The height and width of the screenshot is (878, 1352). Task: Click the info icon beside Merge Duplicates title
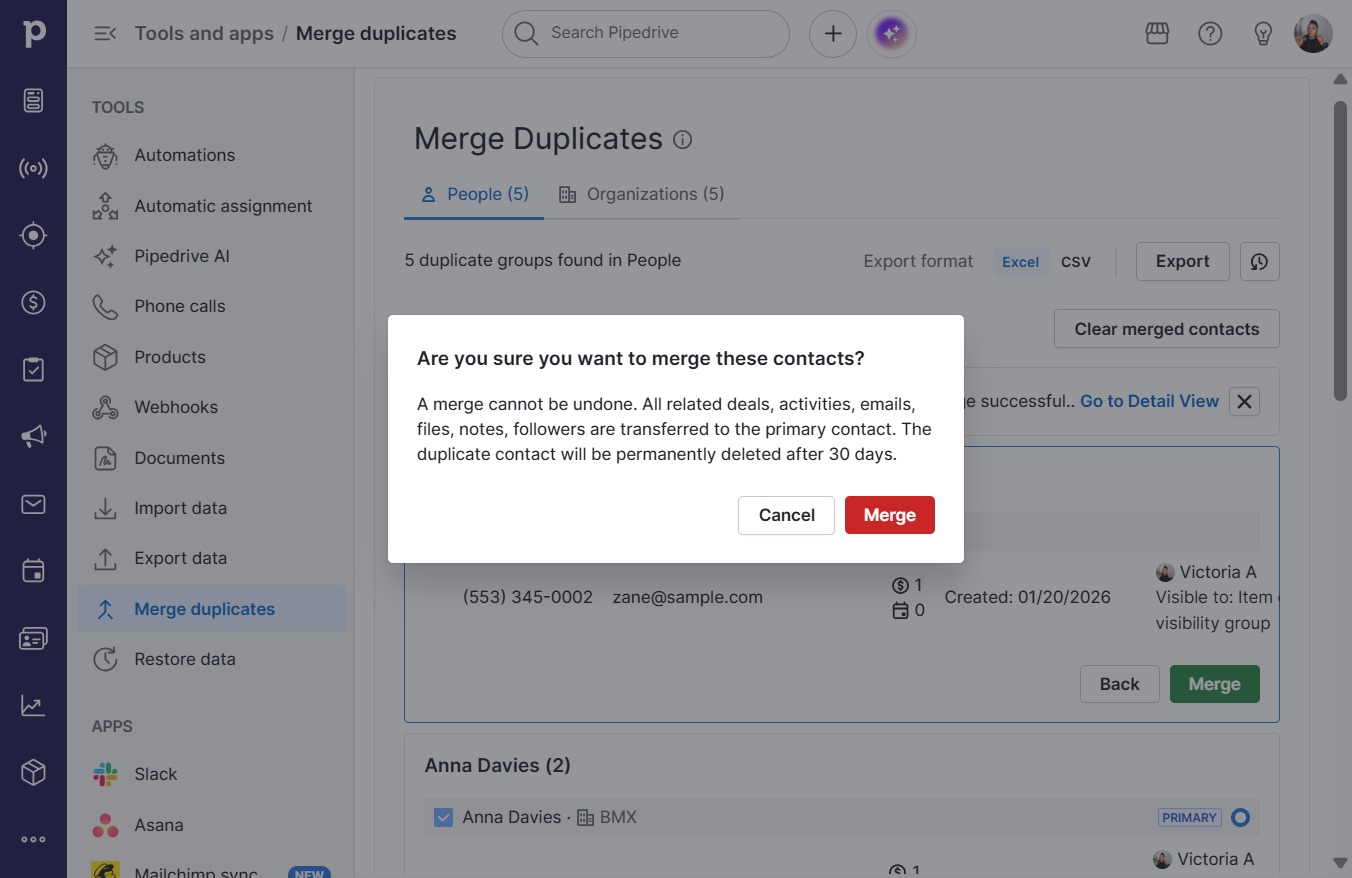tap(683, 140)
